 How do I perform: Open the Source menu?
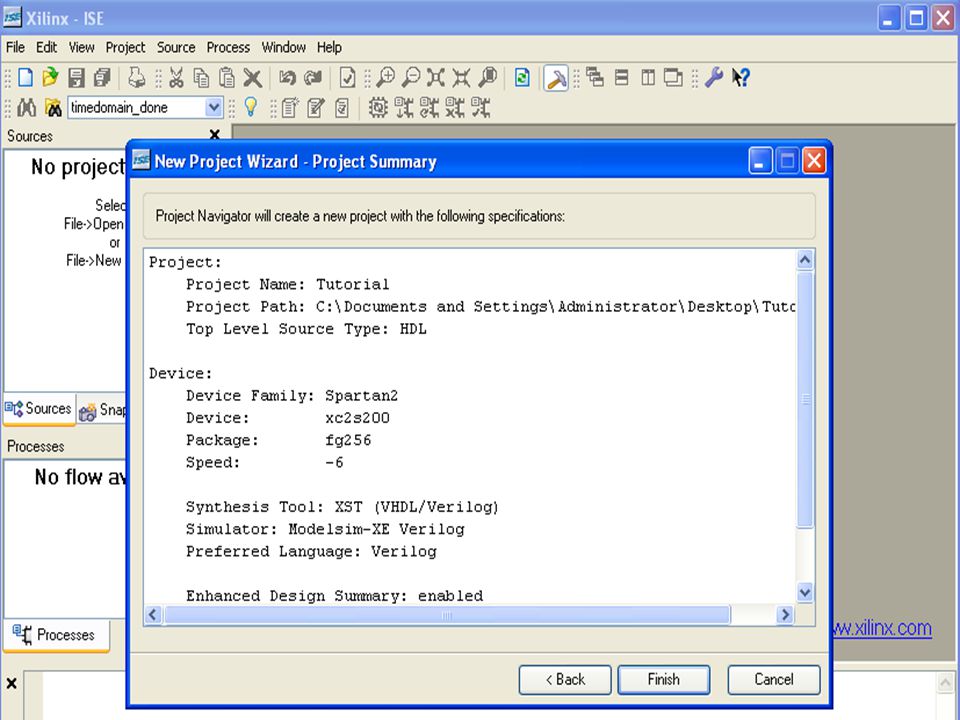tap(176, 47)
